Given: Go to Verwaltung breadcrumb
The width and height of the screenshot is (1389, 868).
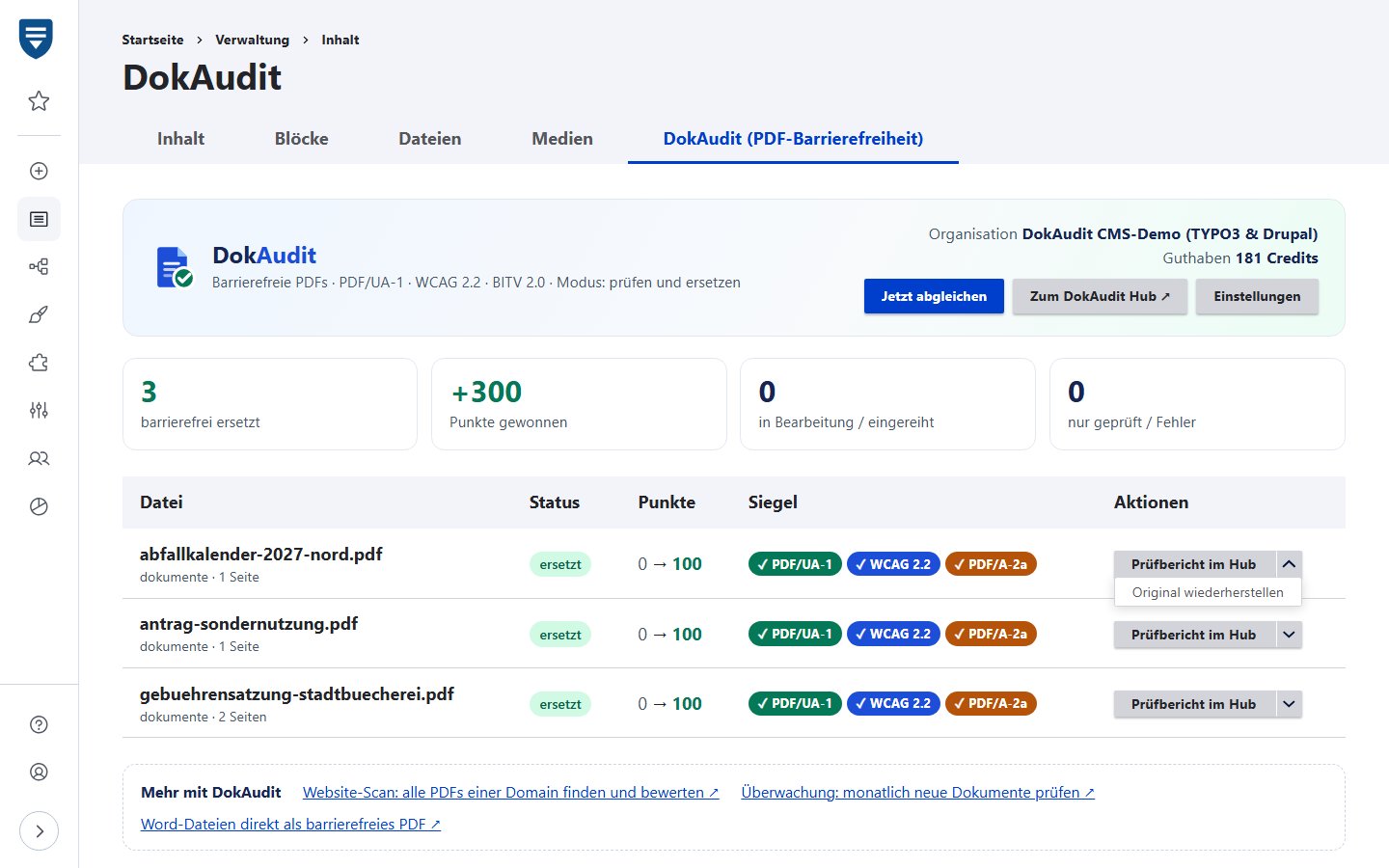Looking at the screenshot, I should click(x=252, y=40).
